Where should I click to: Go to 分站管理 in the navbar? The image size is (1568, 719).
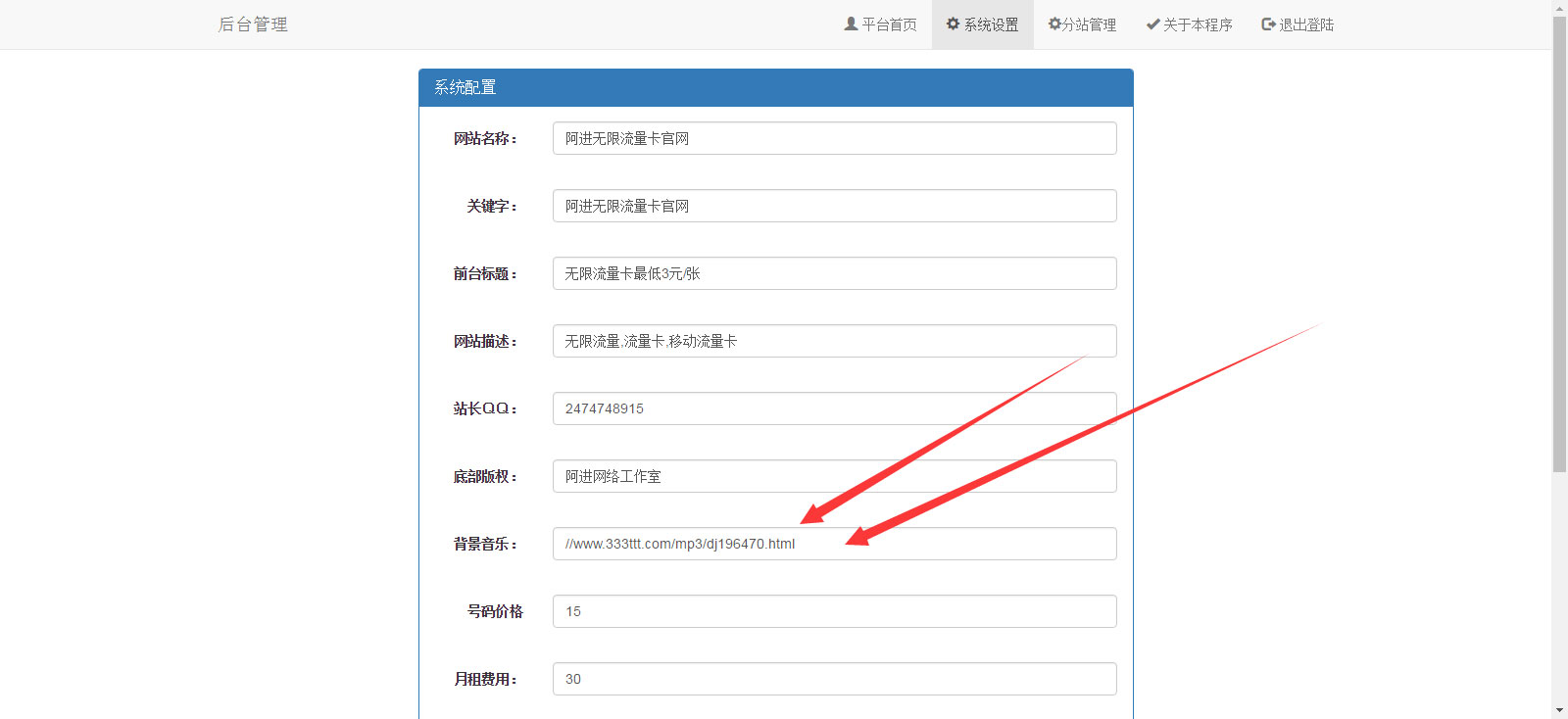coord(1089,24)
